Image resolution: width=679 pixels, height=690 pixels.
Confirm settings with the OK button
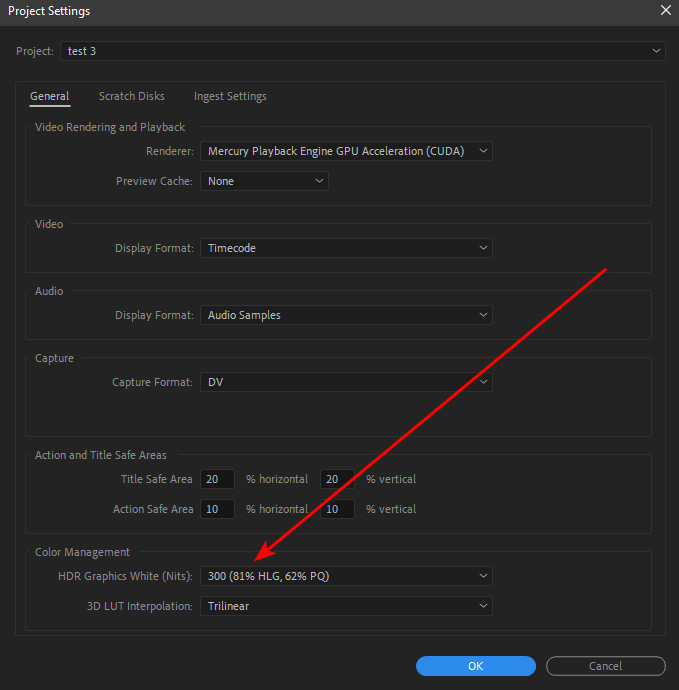476,666
